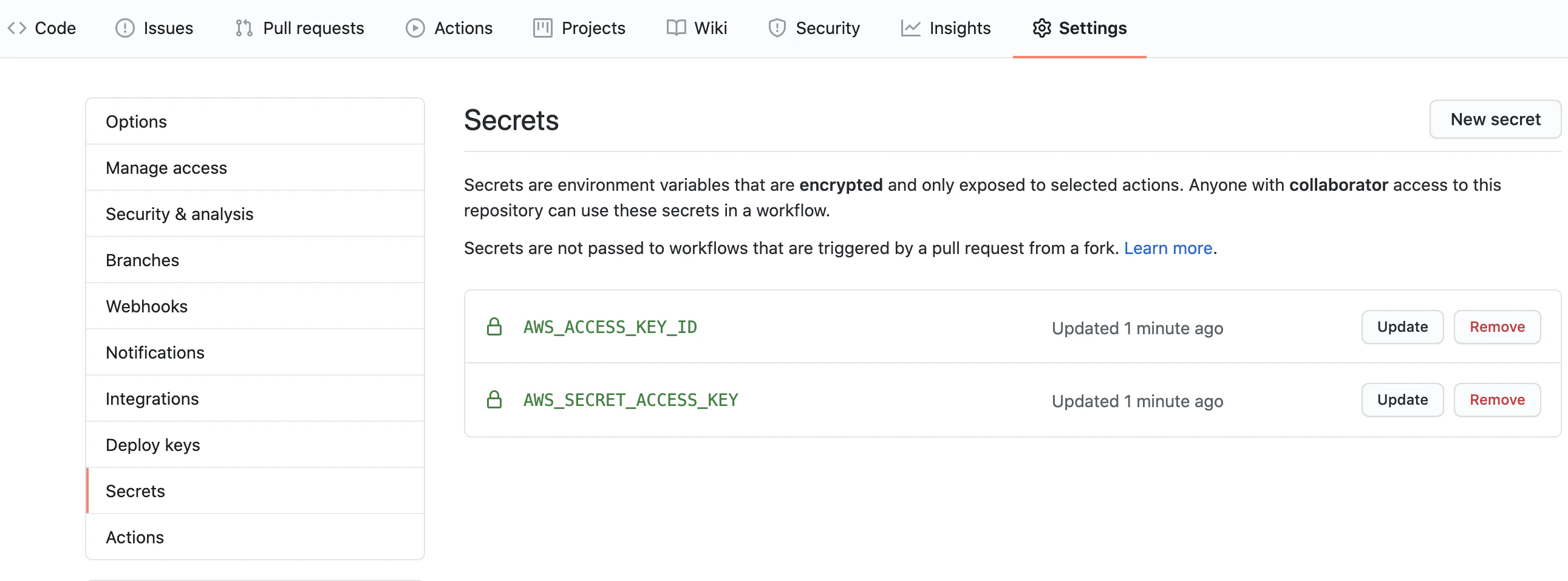
Task: Click the Issues circle icon
Action: click(124, 28)
